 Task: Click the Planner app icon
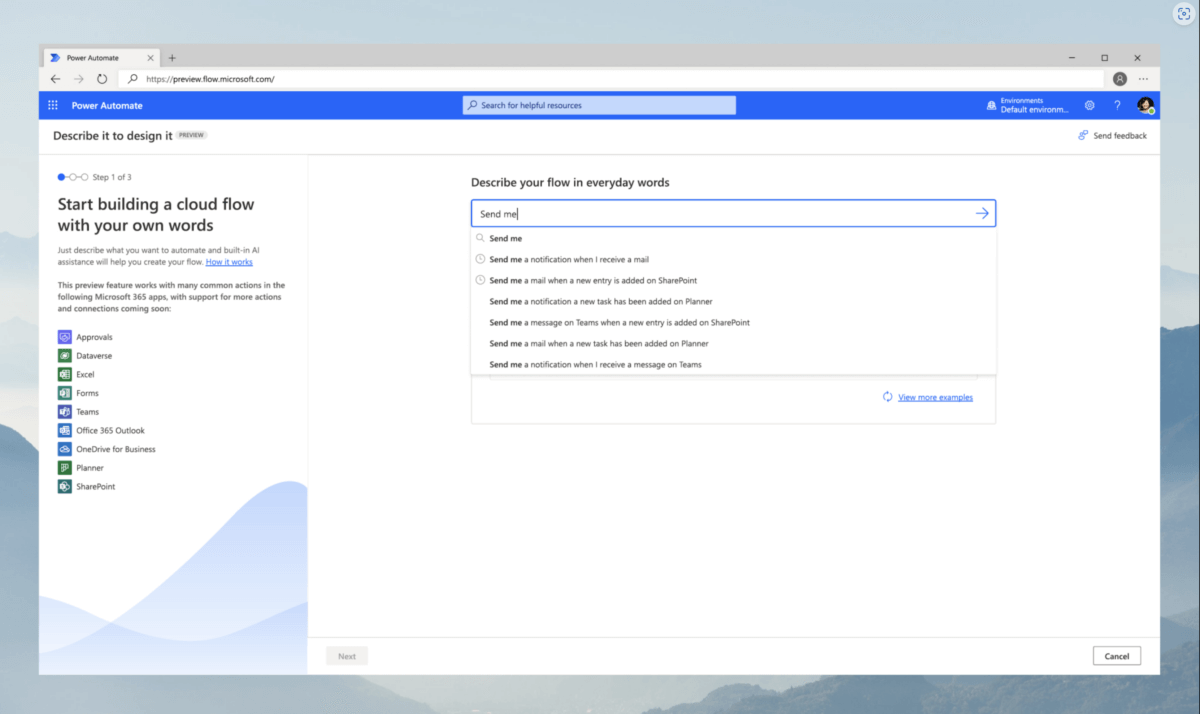click(x=65, y=468)
